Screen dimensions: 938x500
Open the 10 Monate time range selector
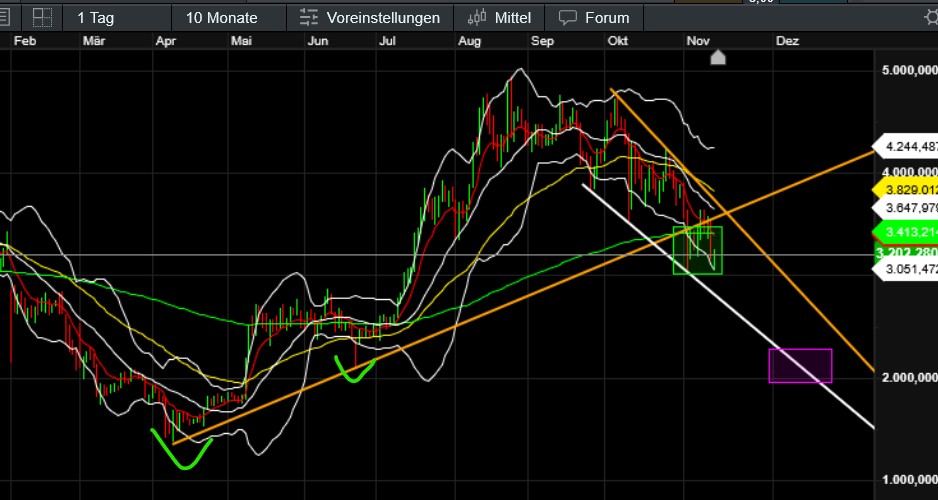coord(221,18)
